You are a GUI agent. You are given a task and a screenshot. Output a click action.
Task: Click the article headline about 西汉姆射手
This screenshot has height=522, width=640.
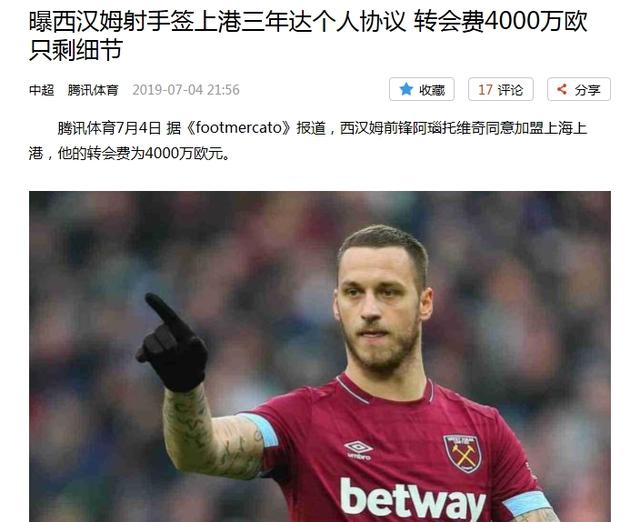pos(308,36)
